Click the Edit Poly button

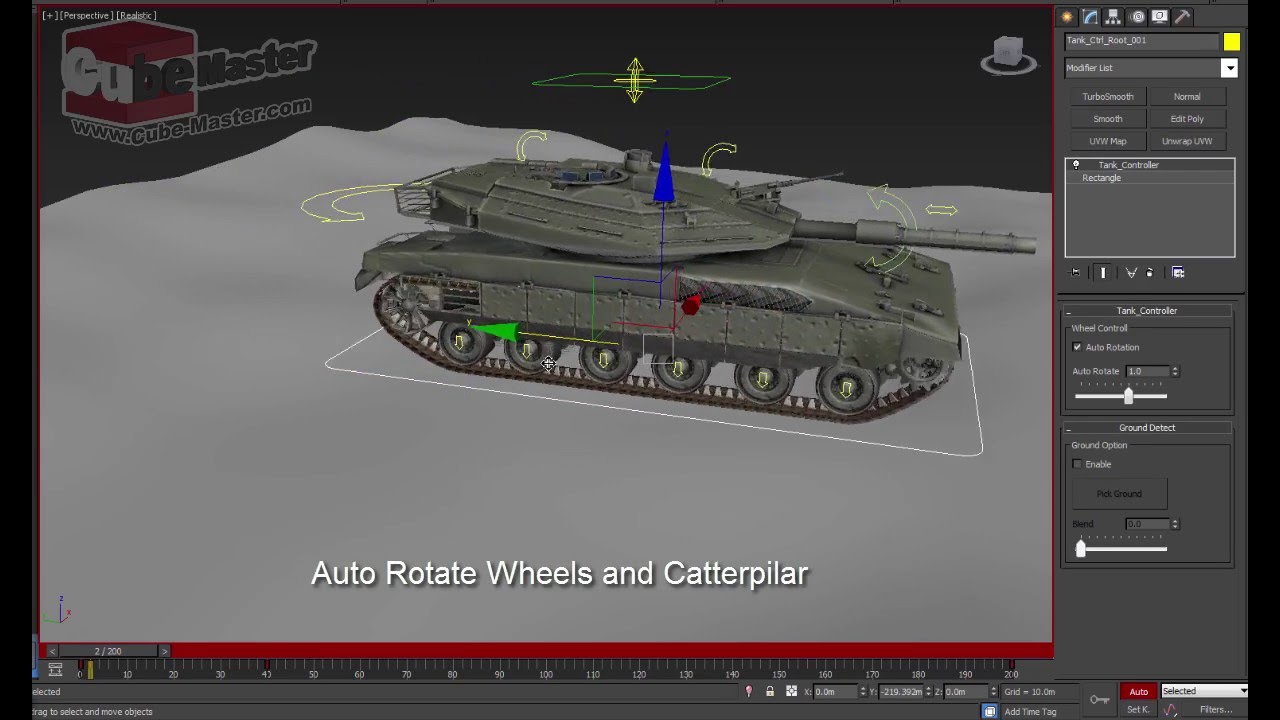[1187, 119]
